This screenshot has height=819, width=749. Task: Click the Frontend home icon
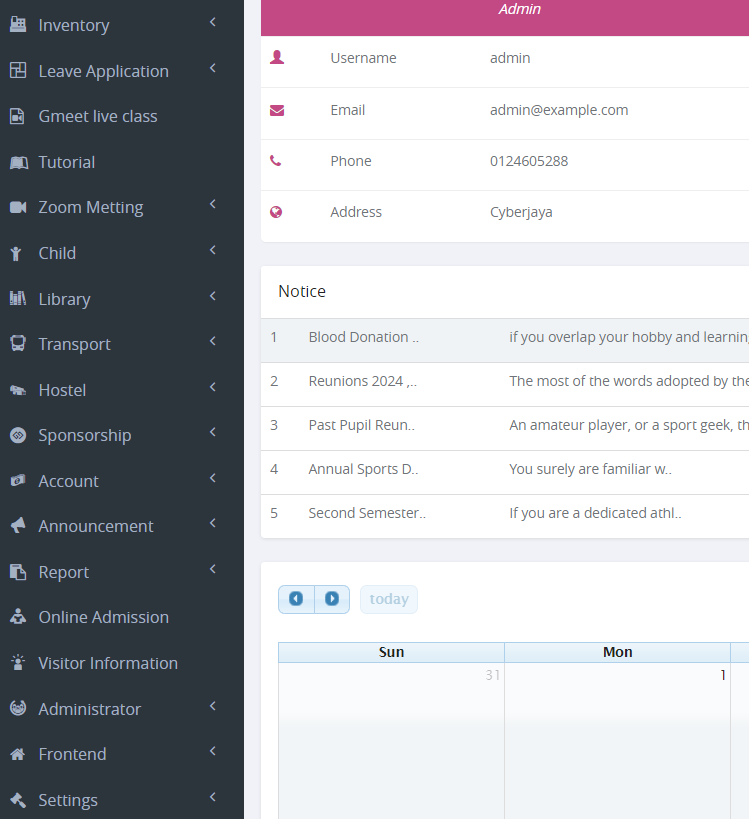[x=18, y=754]
